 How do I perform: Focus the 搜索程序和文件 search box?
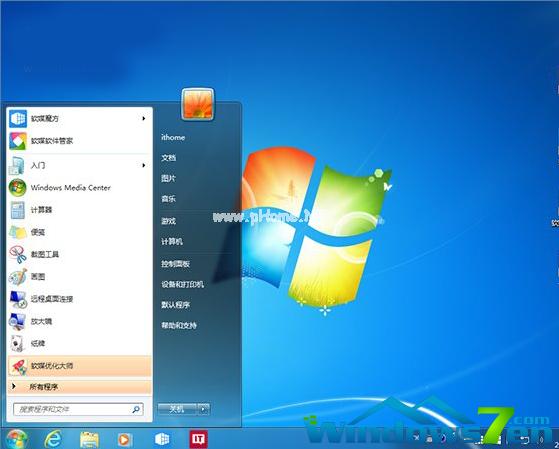tap(78, 409)
